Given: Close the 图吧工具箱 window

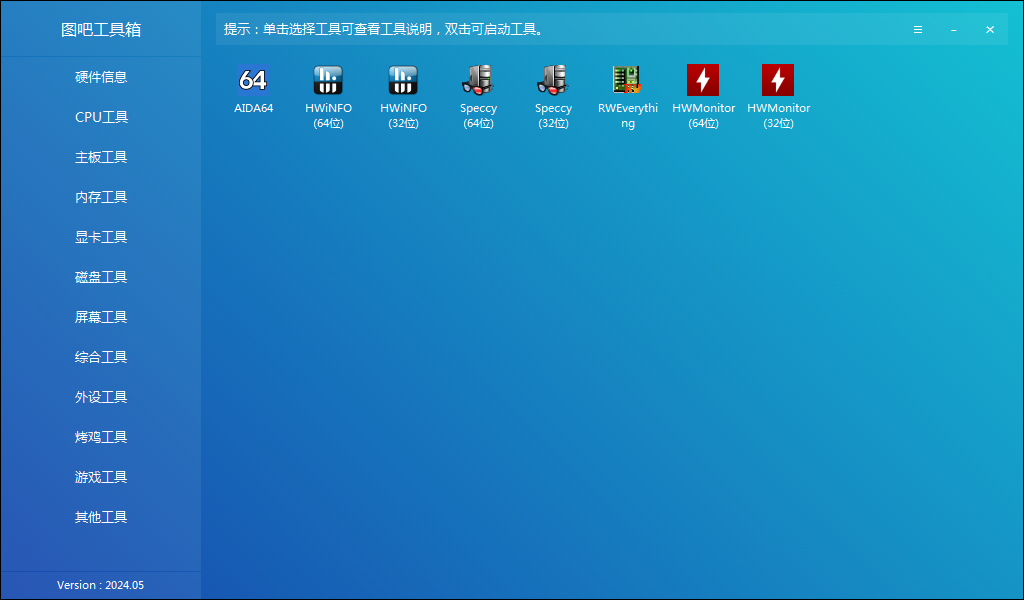Looking at the screenshot, I should pos(990,29).
